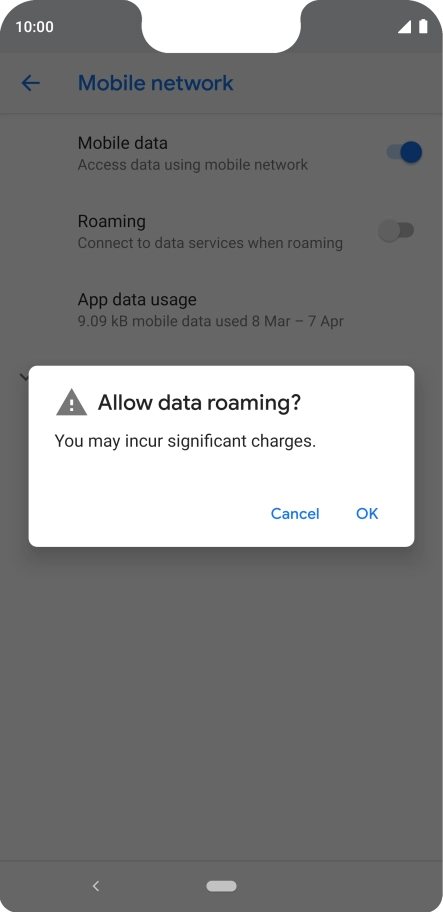The image size is (443, 912).
Task: Open App data usage entry
Action: coord(222,309)
